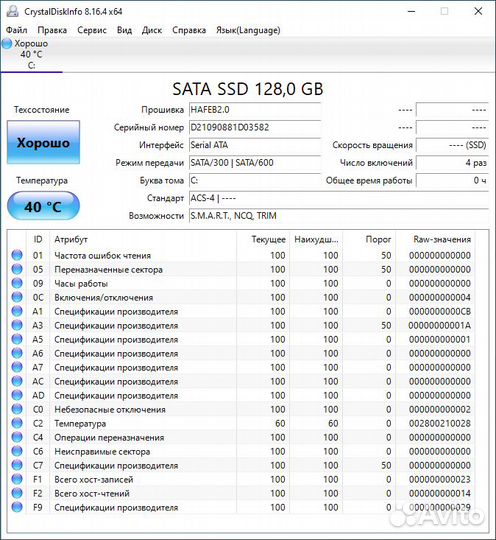This screenshot has height=540, width=496.
Task: Click status orb for attribute C4
Action: 17,437
